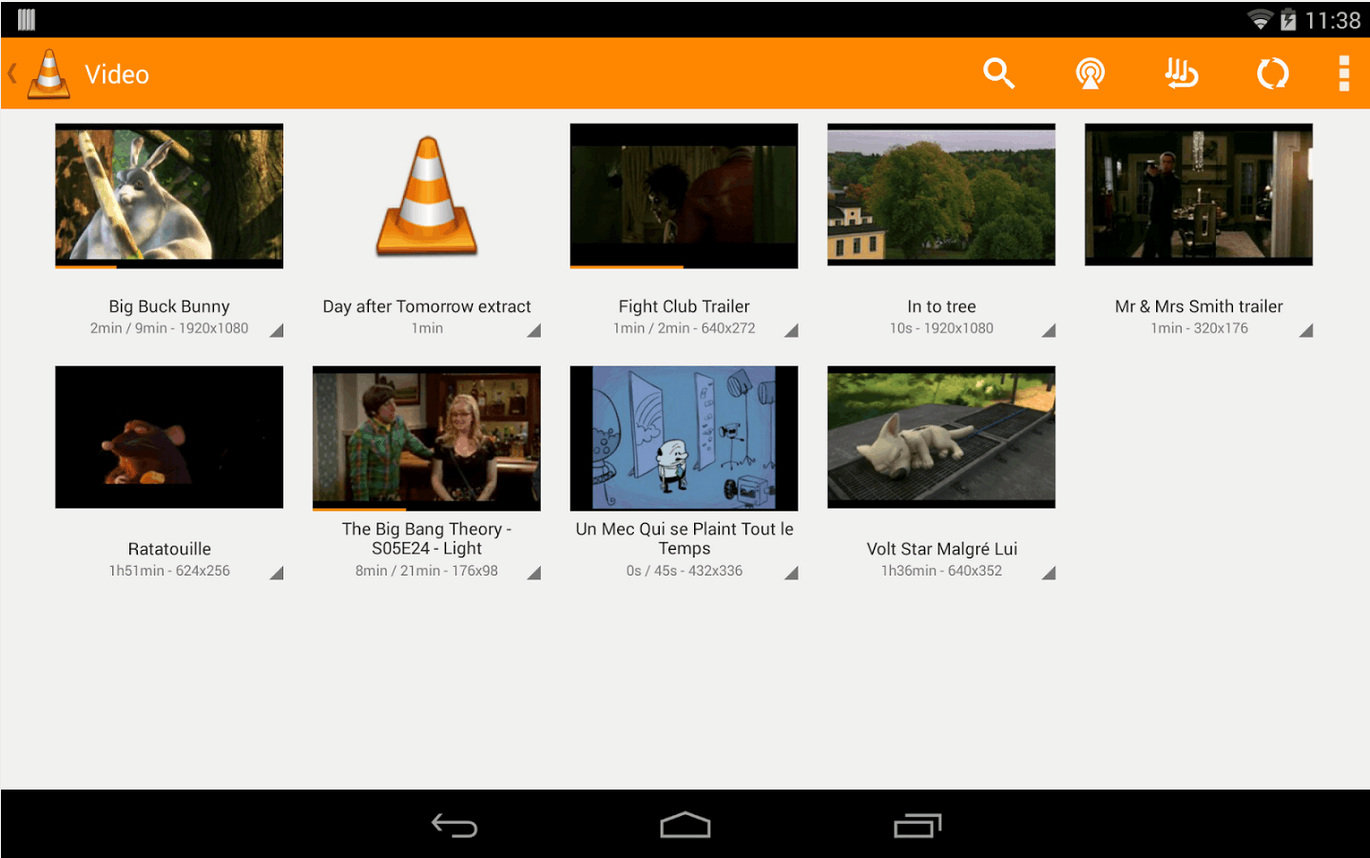Play Un Mec Qui se Plaint thumbnail
Image resolution: width=1370 pixels, height=858 pixels.
click(x=684, y=438)
